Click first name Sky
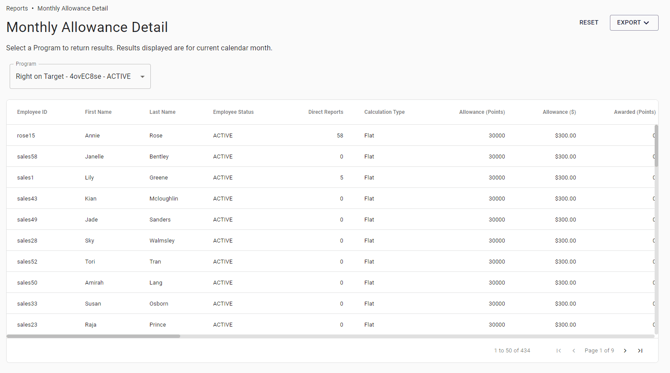The image size is (670, 373). pyautogui.click(x=89, y=240)
